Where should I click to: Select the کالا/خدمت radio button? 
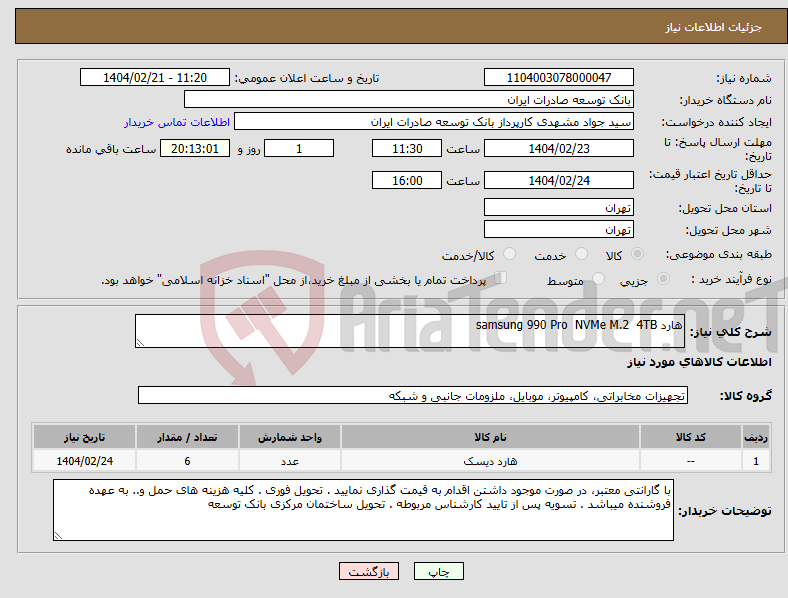509,254
